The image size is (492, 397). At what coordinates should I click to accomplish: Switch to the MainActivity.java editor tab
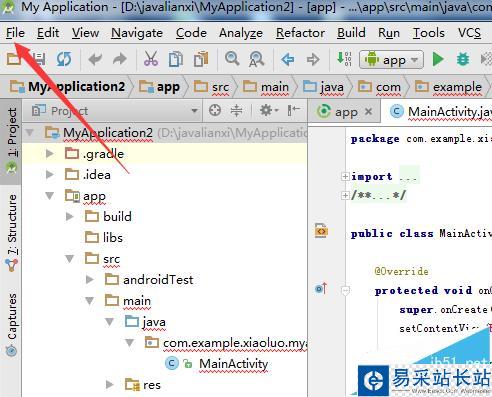point(440,112)
